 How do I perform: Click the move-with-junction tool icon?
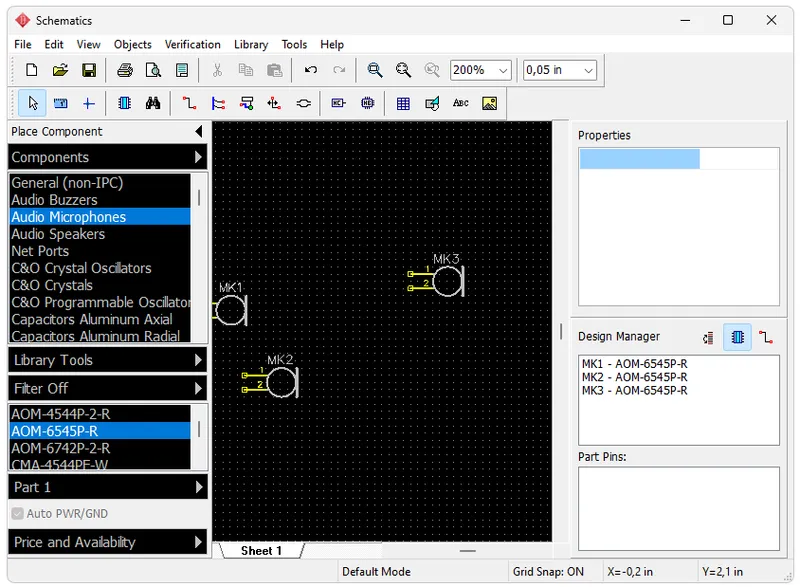tap(274, 104)
